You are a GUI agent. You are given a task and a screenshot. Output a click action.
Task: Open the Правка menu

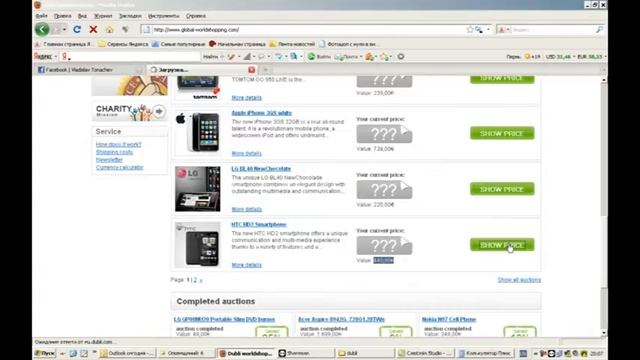coord(62,16)
